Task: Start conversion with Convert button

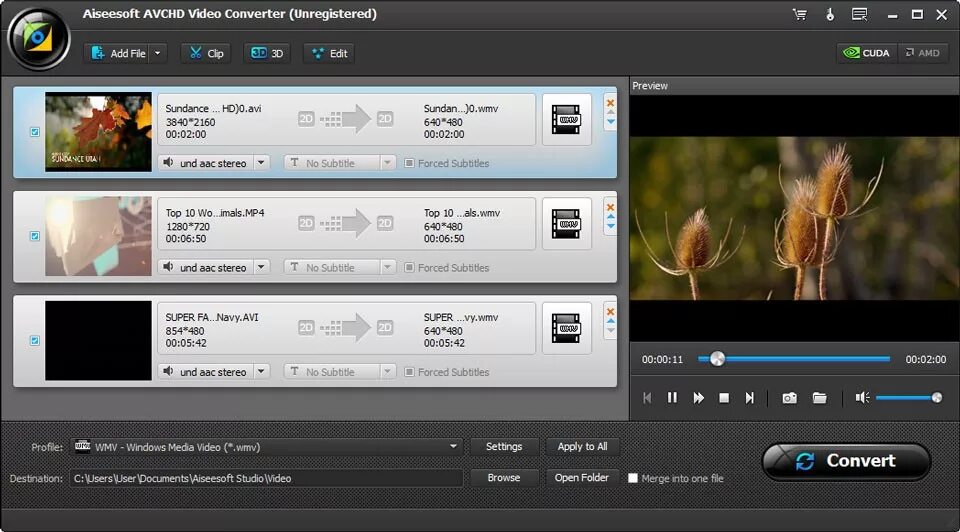Action: pyautogui.click(x=847, y=461)
